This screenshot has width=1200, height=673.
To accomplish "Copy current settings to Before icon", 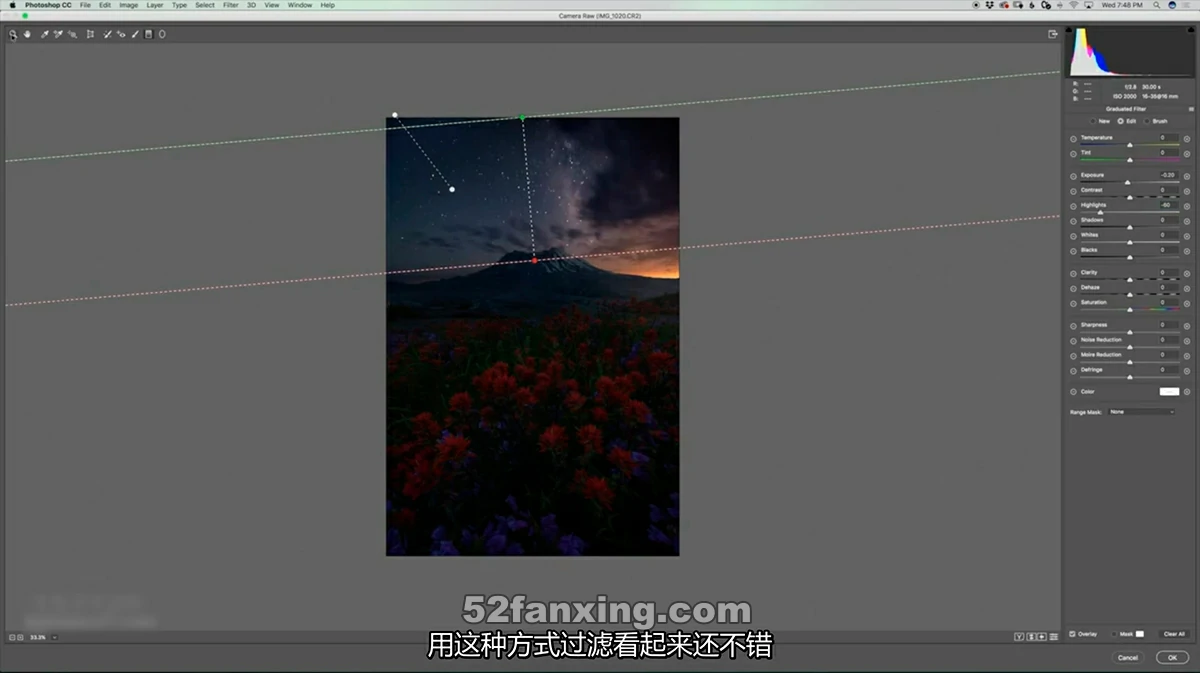I will [1042, 637].
